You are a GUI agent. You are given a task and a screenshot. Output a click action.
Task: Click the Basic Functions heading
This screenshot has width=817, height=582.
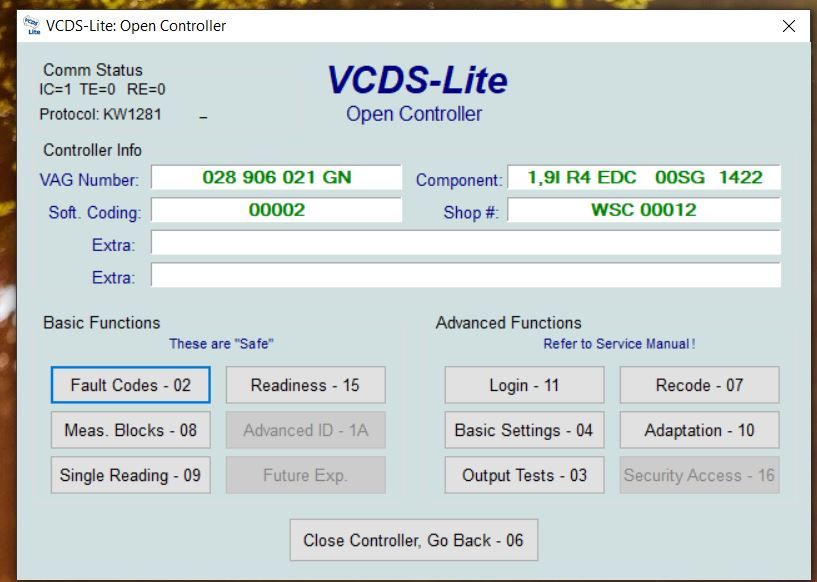[102, 323]
